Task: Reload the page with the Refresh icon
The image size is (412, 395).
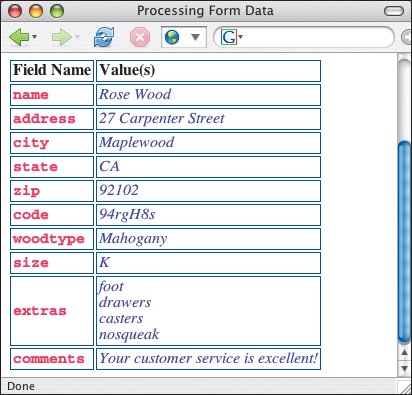Action: point(104,37)
